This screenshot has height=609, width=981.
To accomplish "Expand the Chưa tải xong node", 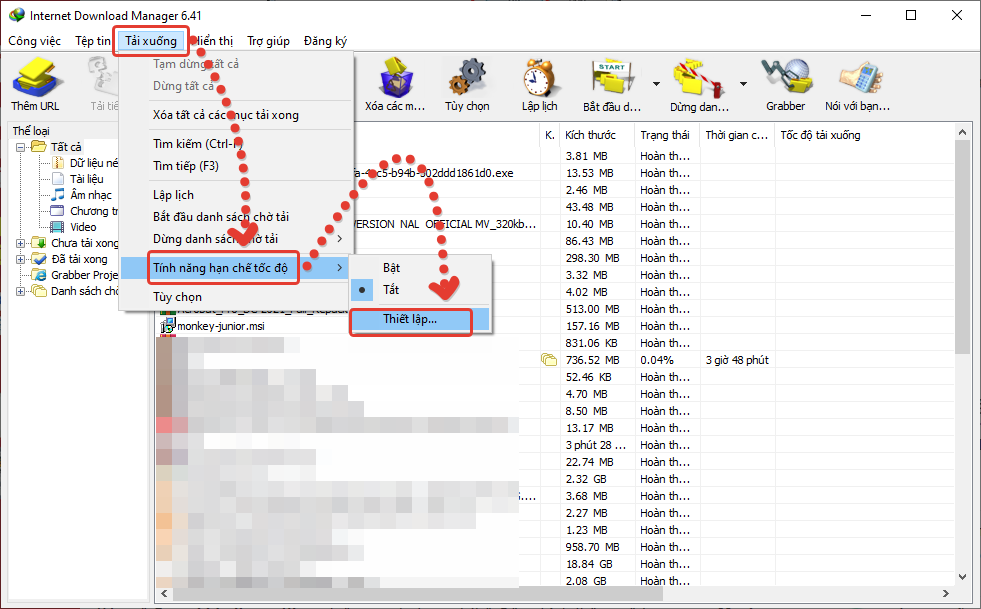I will coord(20,243).
